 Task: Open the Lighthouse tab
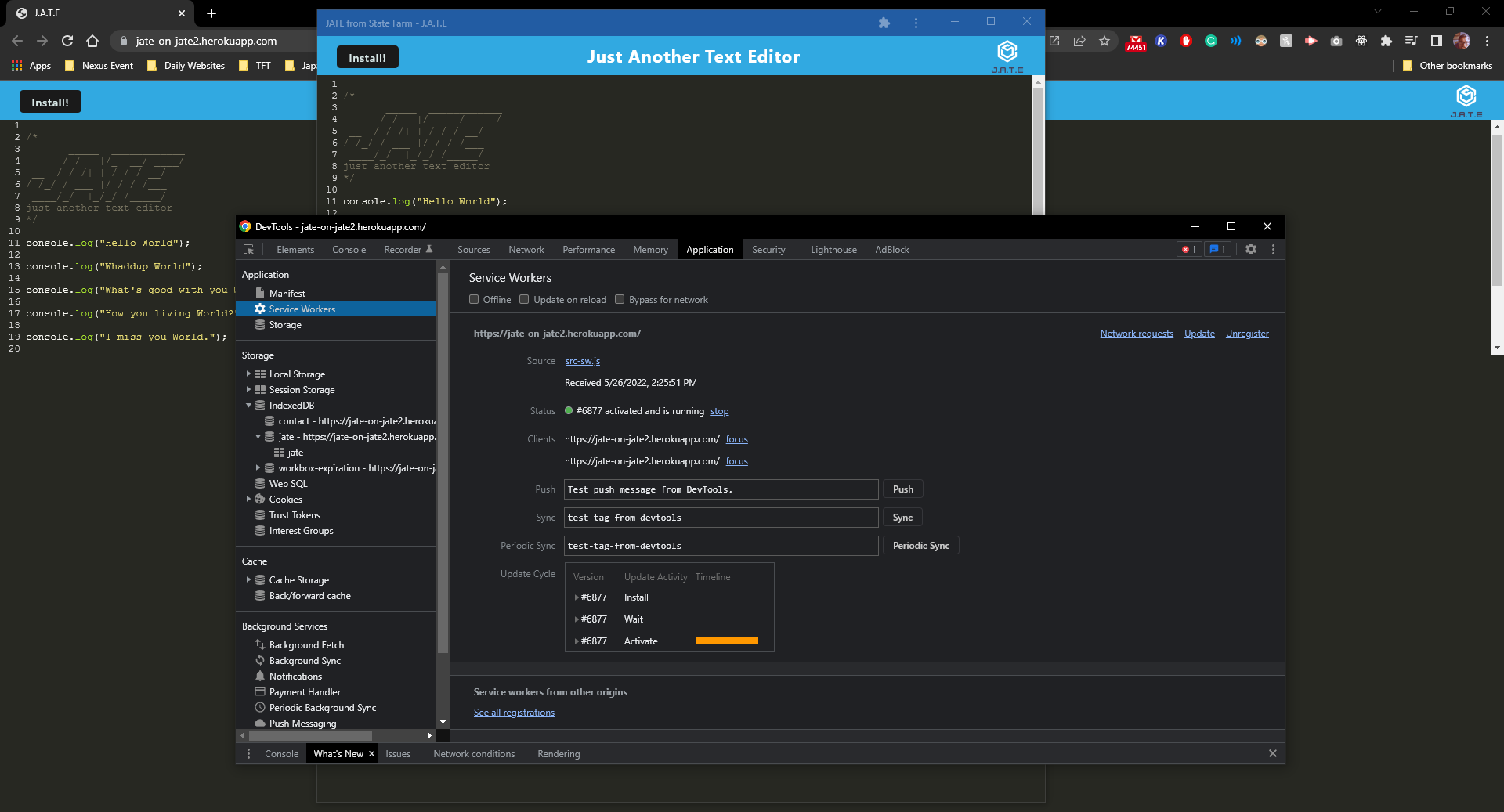(833, 249)
